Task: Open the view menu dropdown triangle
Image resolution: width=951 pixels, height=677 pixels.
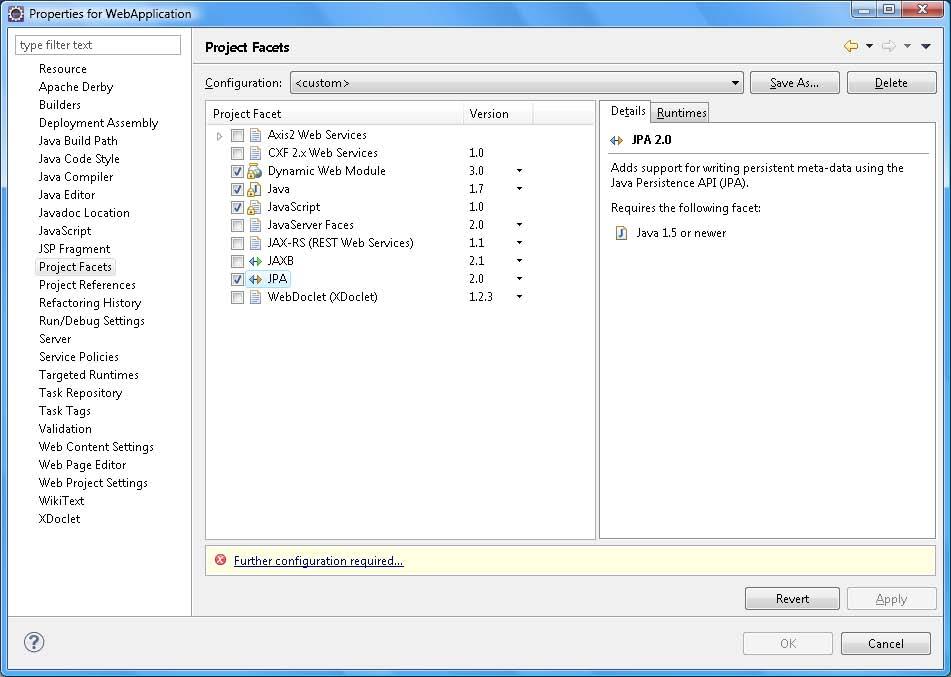Action: click(x=926, y=46)
